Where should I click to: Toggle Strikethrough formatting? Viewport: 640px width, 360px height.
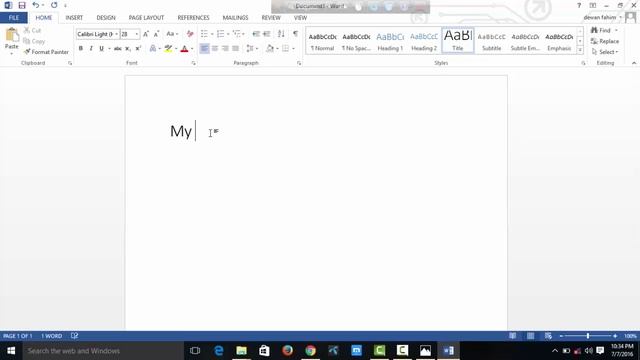(x=118, y=49)
